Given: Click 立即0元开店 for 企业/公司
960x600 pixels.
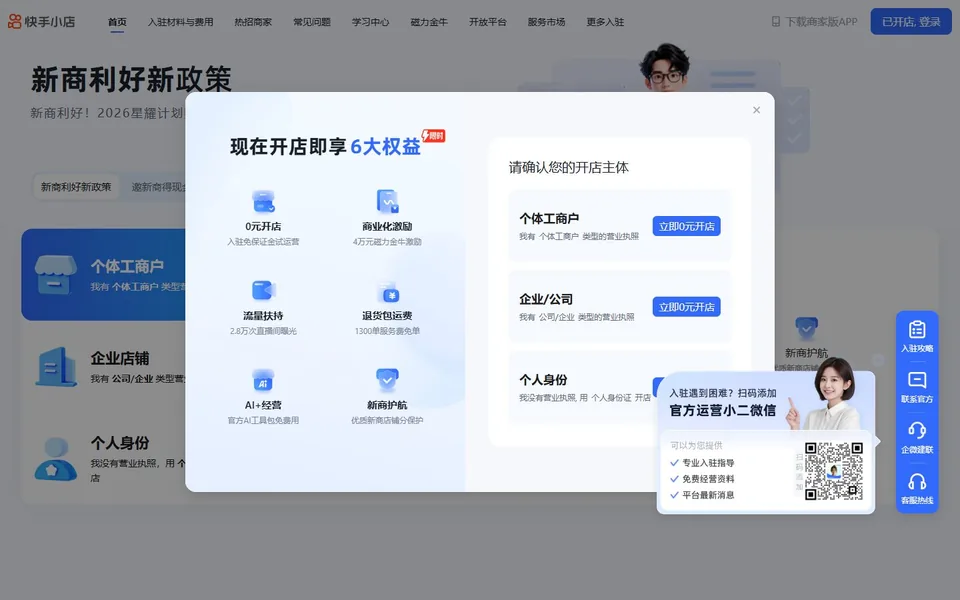Looking at the screenshot, I should pos(686,307).
